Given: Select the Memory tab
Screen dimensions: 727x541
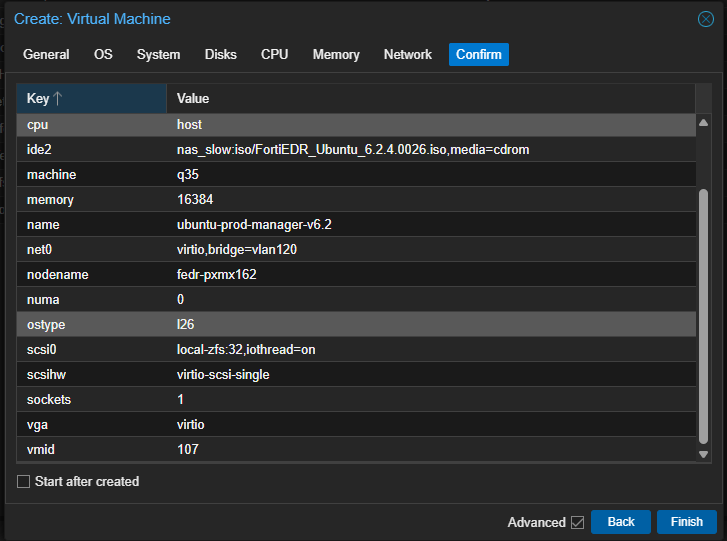Looking at the screenshot, I should point(336,54).
